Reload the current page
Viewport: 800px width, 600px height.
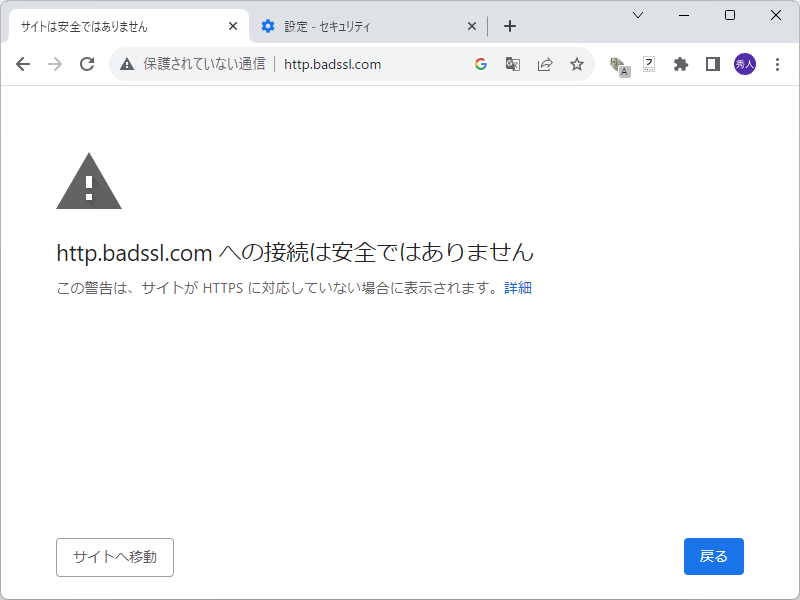pos(86,63)
